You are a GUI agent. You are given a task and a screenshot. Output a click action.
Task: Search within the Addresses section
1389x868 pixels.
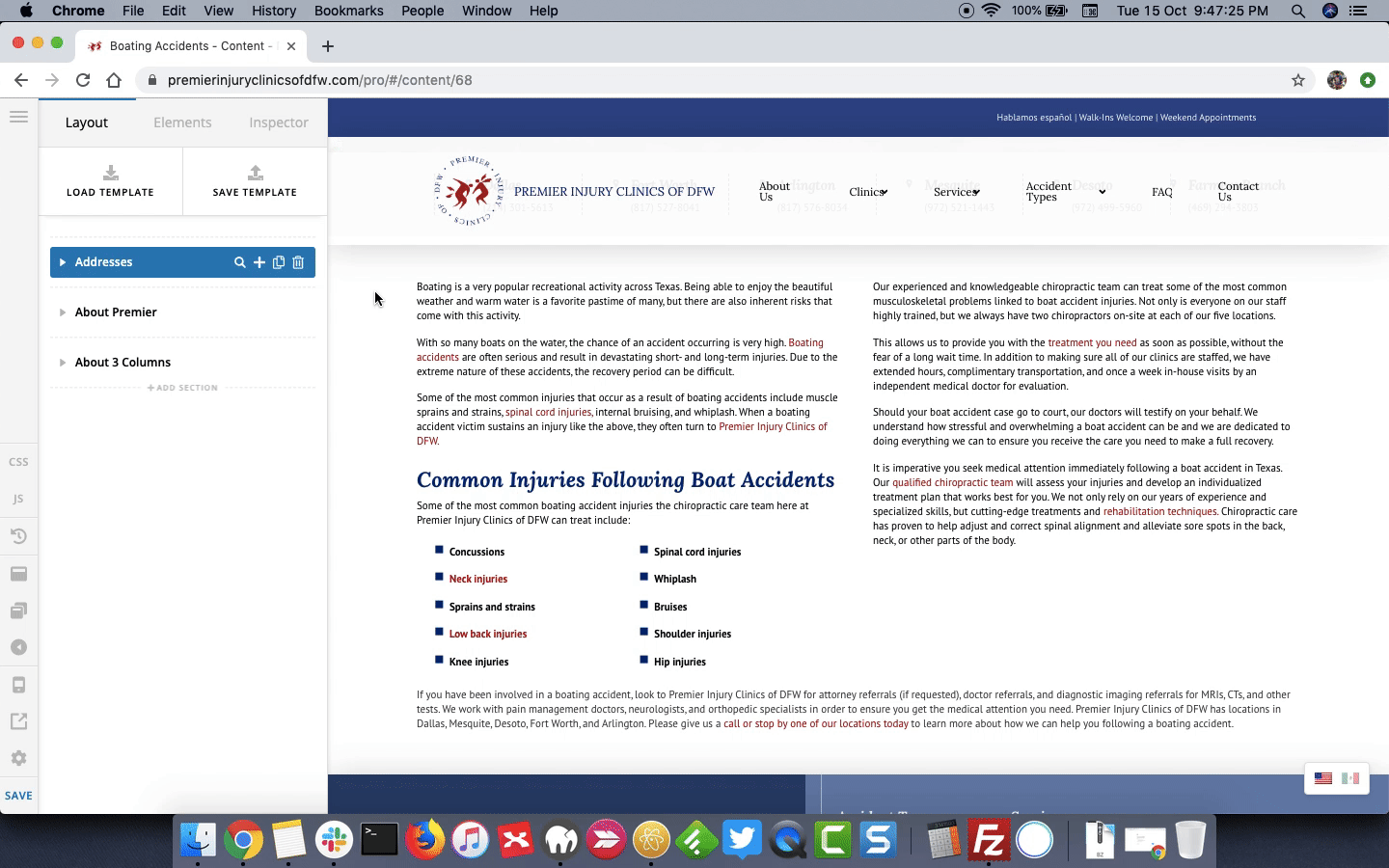point(240,262)
